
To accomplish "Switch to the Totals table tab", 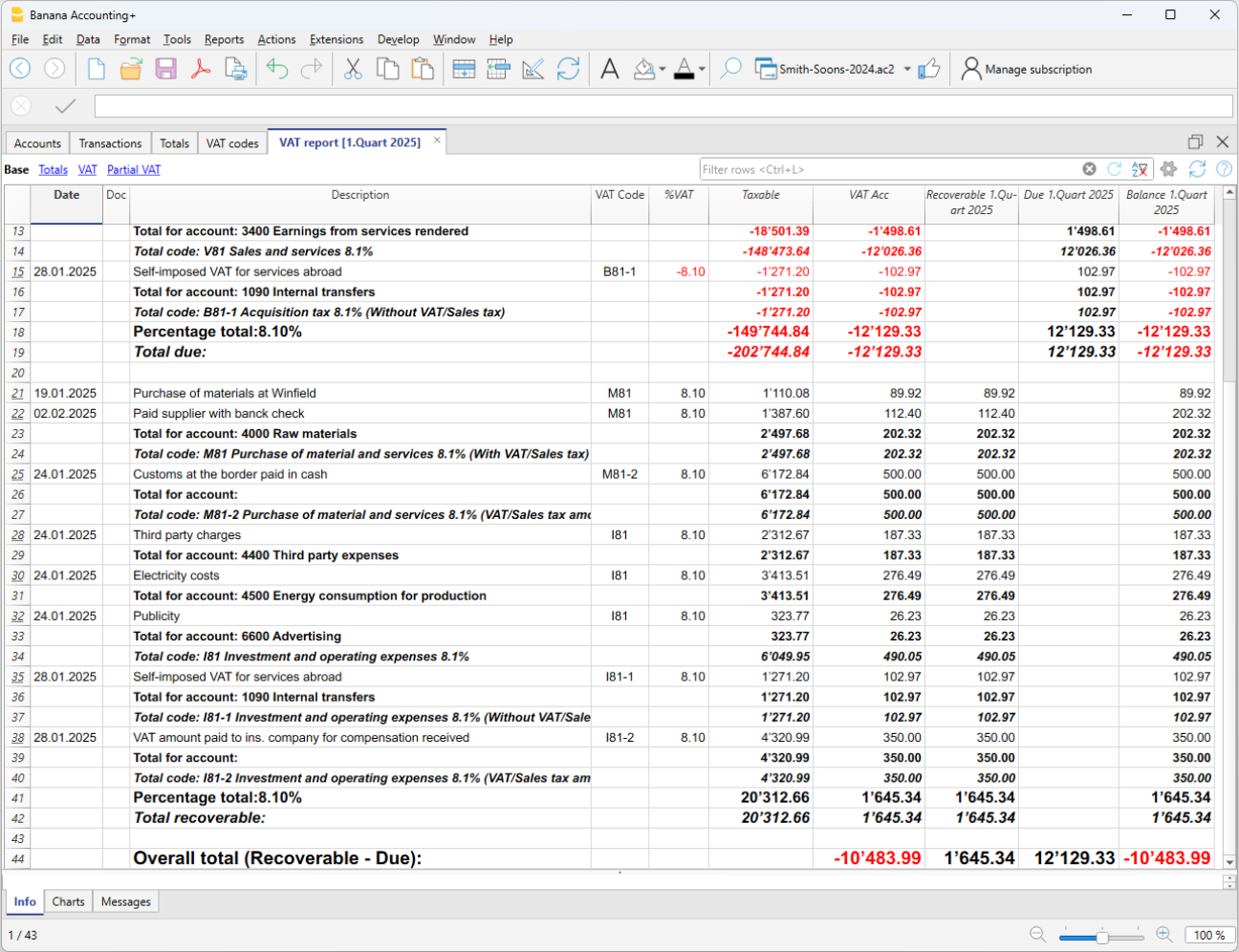I will coord(174,143).
